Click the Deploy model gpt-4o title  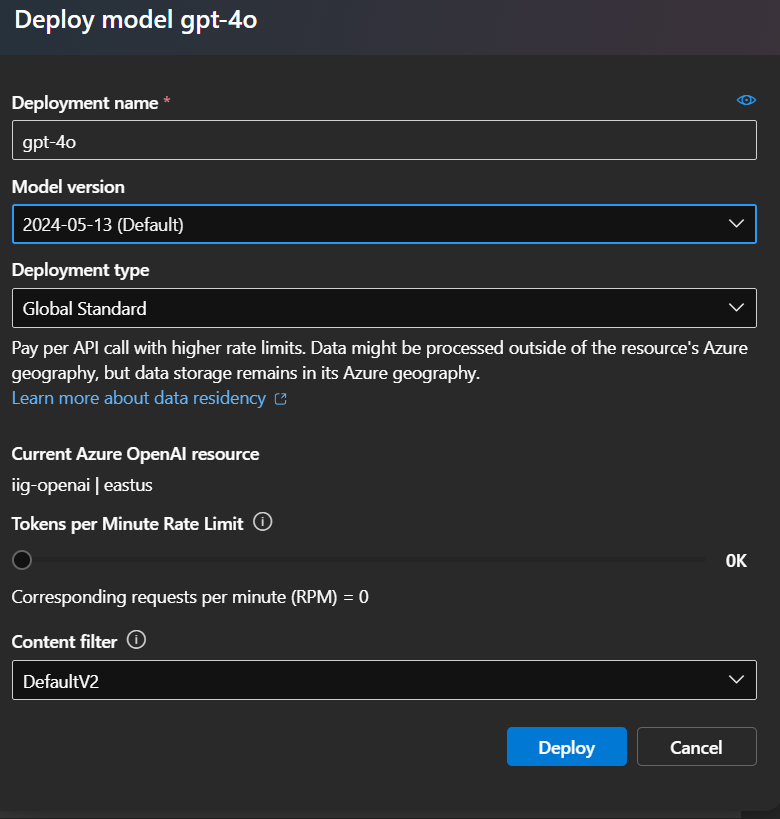click(x=136, y=20)
